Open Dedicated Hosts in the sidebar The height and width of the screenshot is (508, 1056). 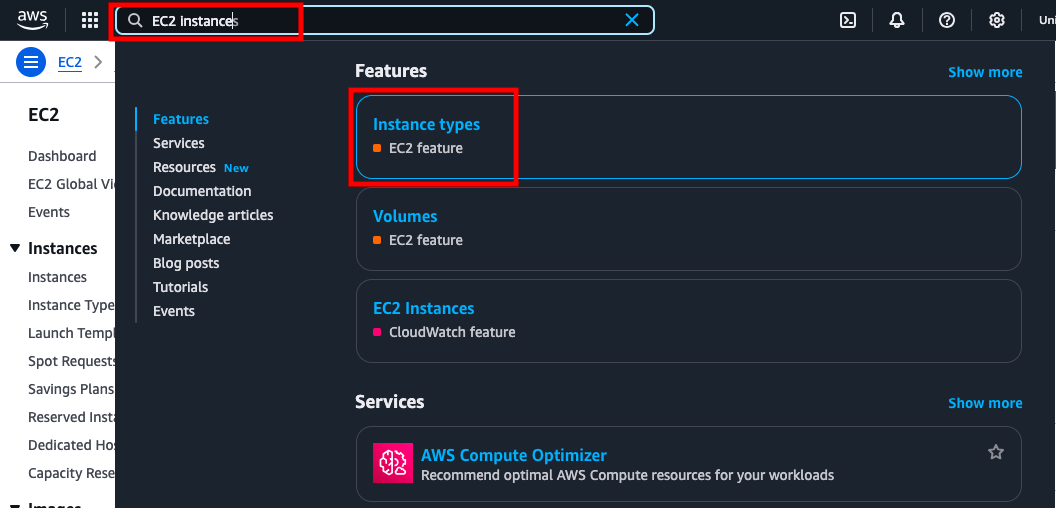[71, 445]
